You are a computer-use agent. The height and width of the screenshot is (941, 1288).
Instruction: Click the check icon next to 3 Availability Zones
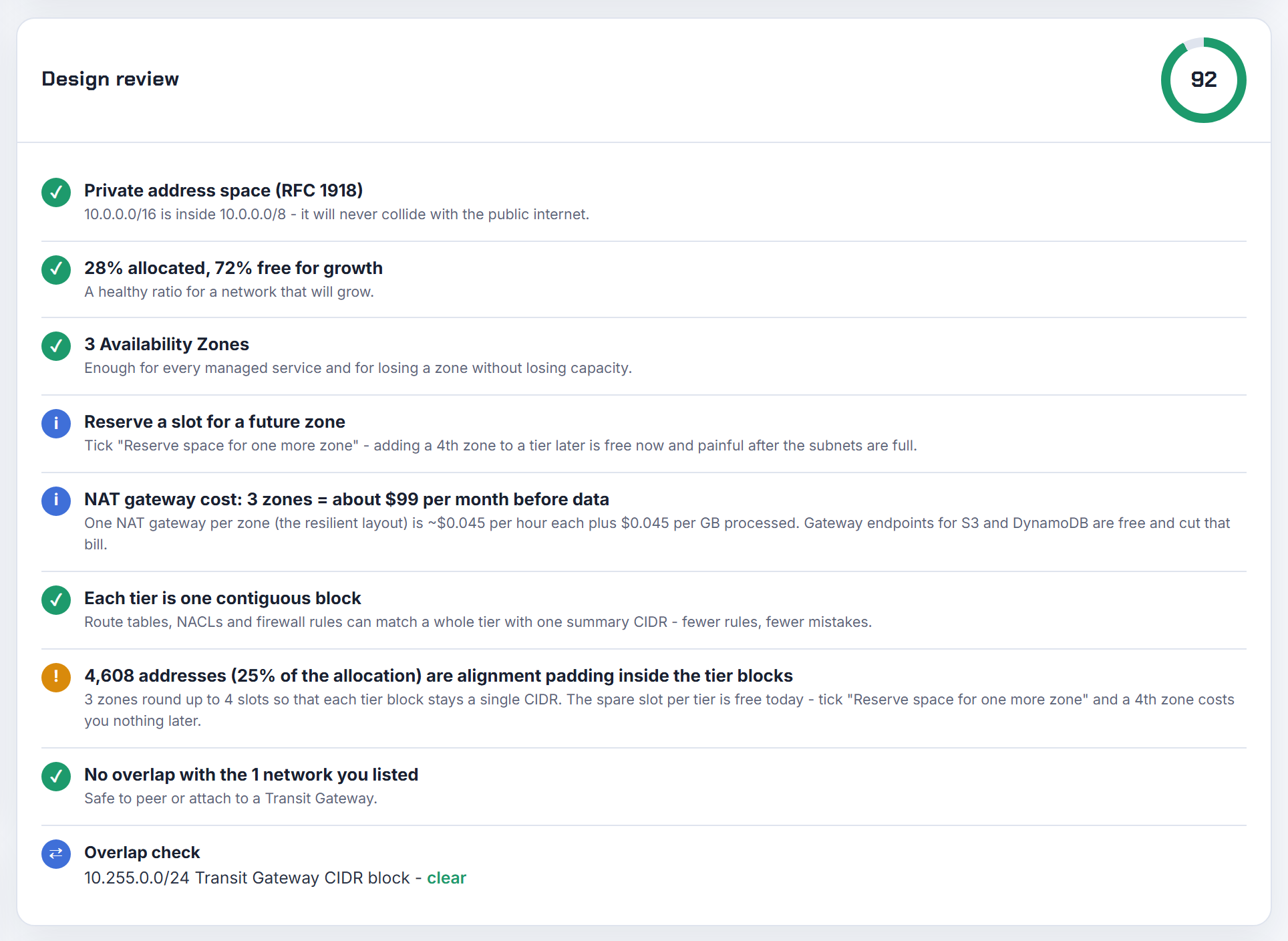pos(56,346)
